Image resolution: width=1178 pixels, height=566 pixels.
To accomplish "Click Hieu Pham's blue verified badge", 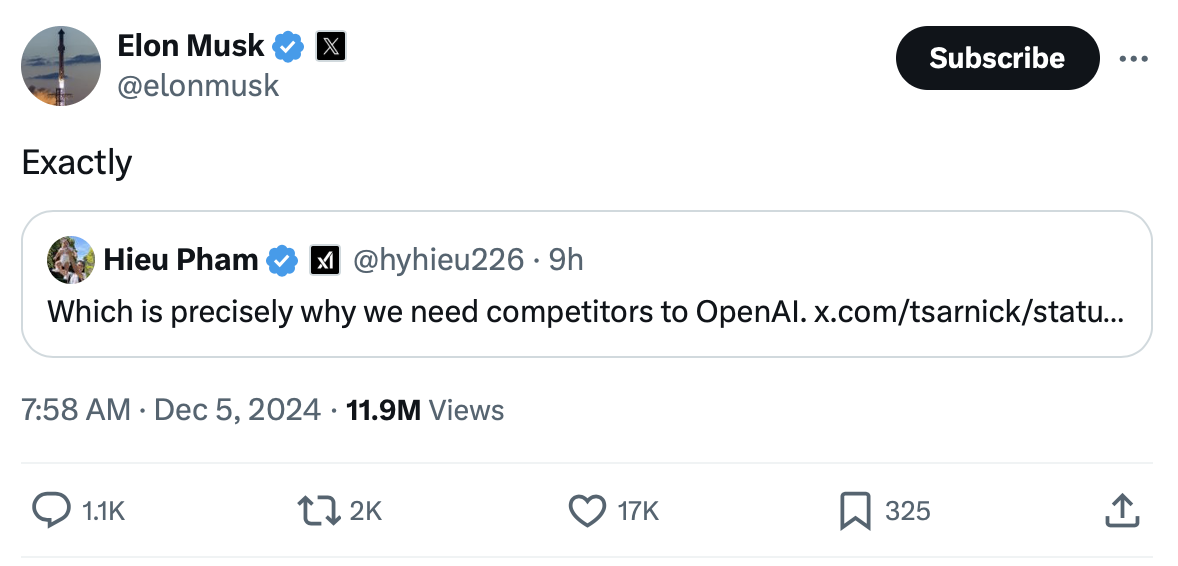I will click(x=284, y=261).
